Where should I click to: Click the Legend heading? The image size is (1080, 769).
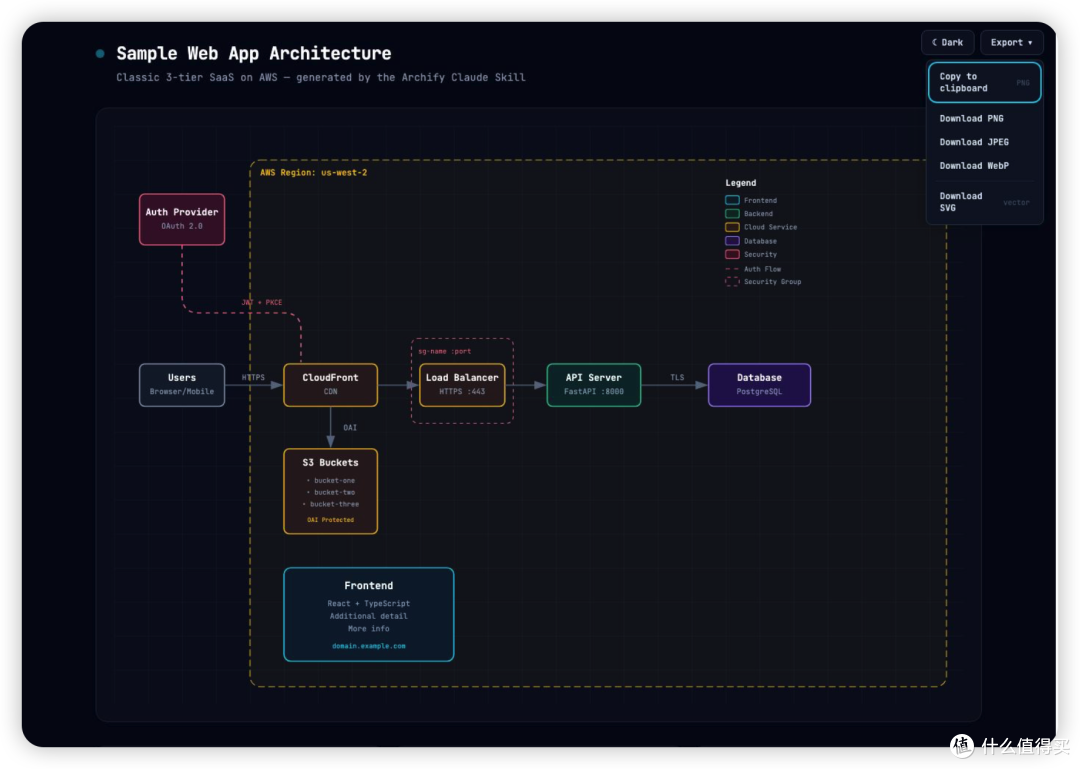(740, 183)
